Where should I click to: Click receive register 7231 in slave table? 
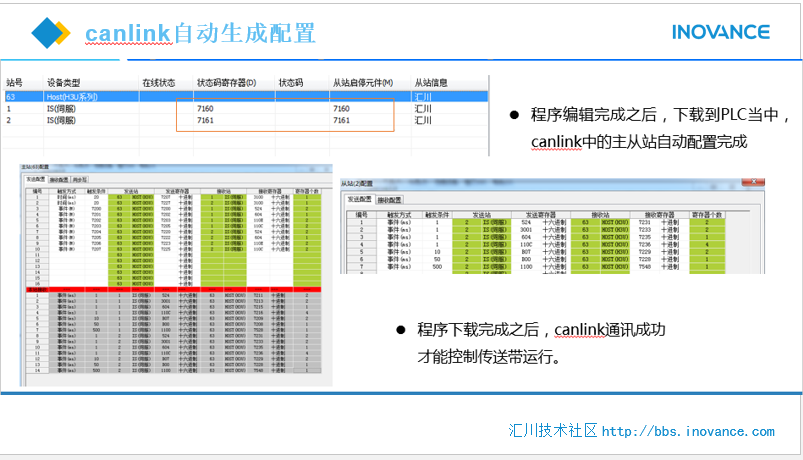pos(644,222)
